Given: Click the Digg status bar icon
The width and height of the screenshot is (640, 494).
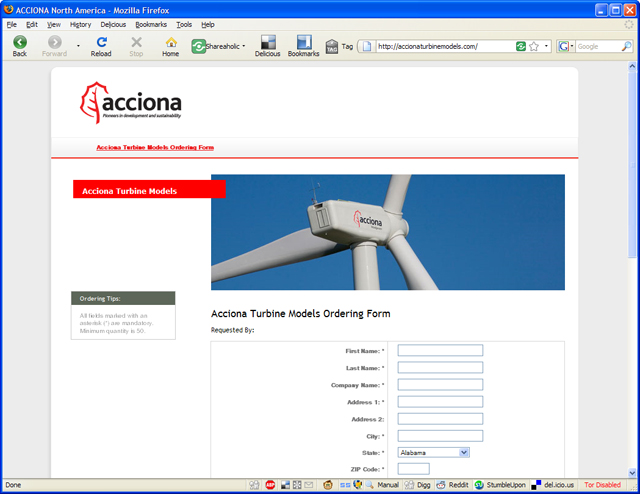Looking at the screenshot, I should [x=418, y=485].
